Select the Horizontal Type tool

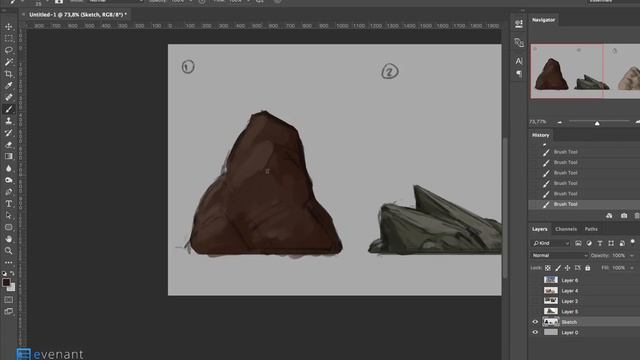click(x=9, y=204)
